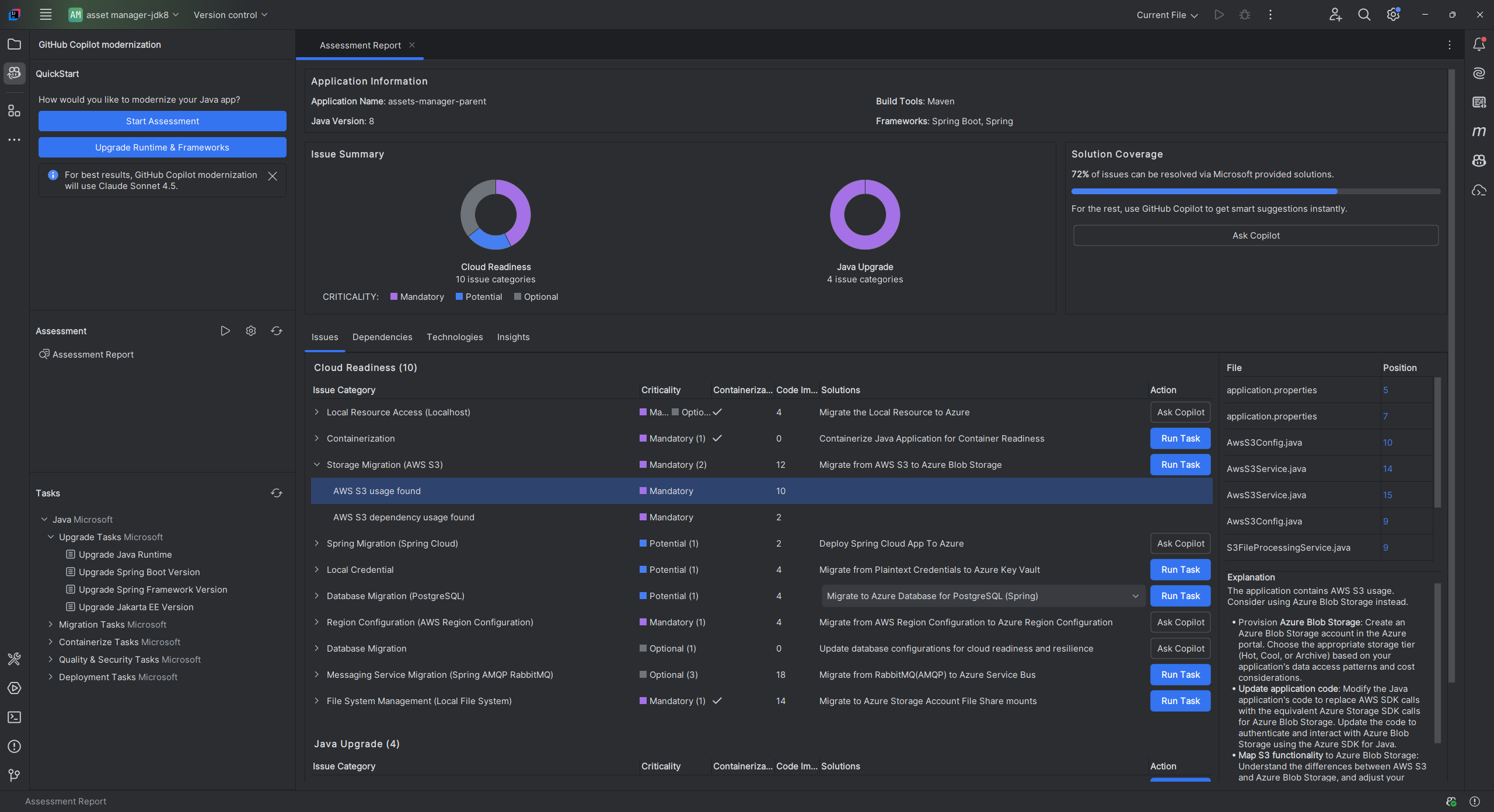Click the solution coverage progress bar
The height and width of the screenshot is (812, 1494).
tap(1255, 191)
